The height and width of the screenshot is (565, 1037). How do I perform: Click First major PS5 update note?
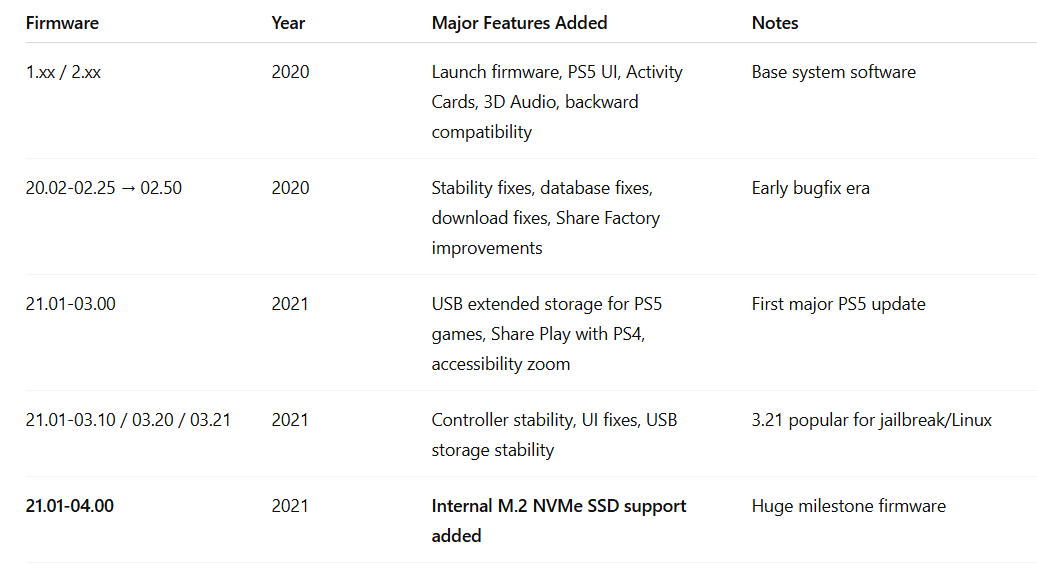pyautogui.click(x=839, y=304)
